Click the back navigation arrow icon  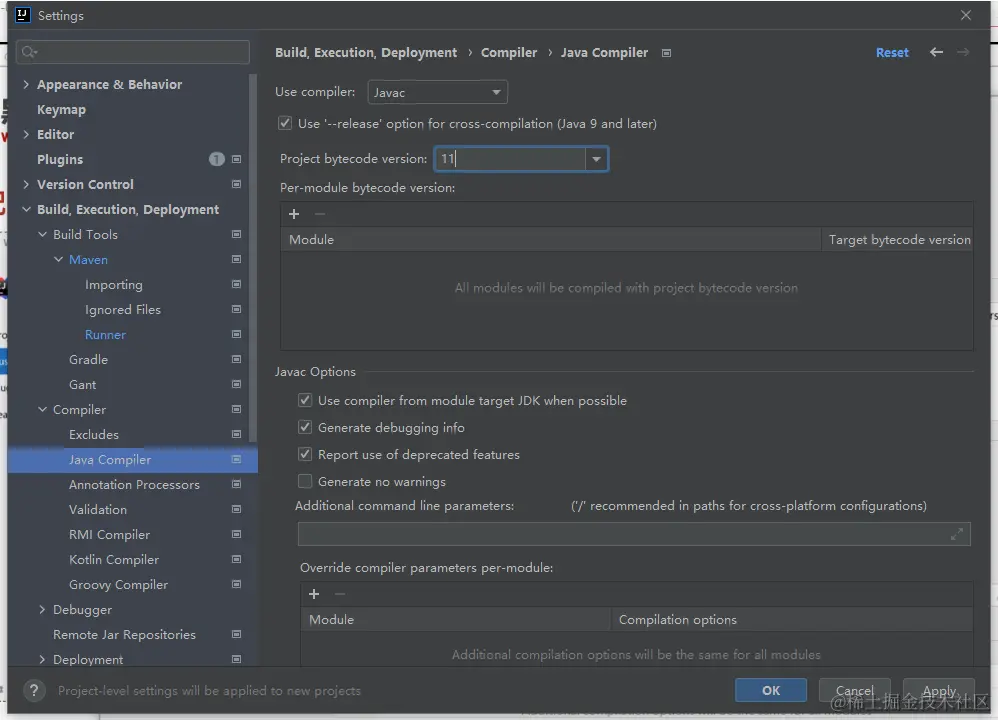pyautogui.click(x=936, y=52)
